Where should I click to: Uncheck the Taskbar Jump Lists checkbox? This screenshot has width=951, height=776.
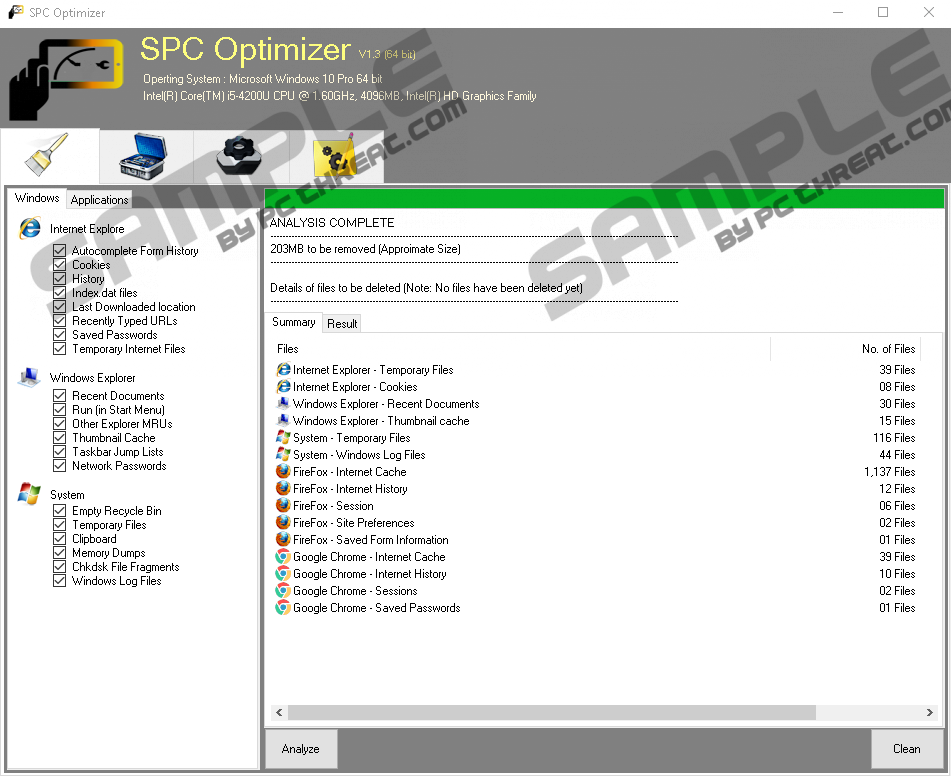(x=59, y=451)
